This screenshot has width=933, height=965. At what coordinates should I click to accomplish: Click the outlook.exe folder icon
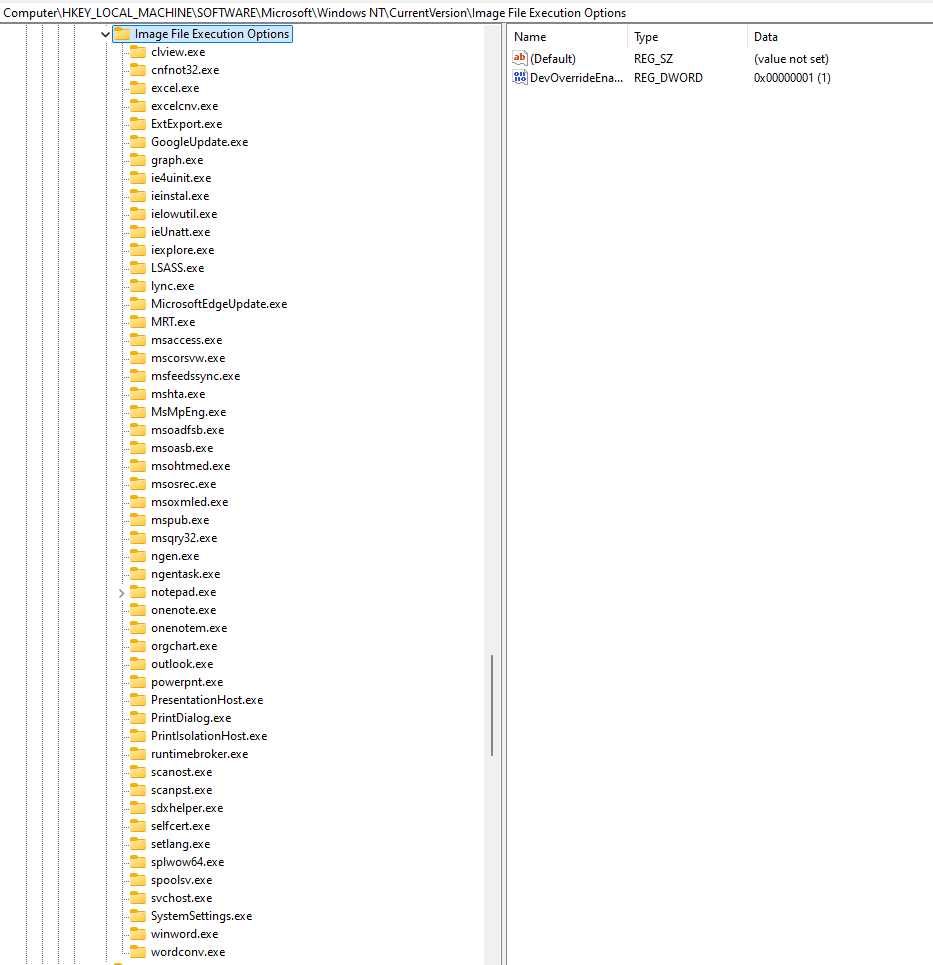pyautogui.click(x=138, y=664)
